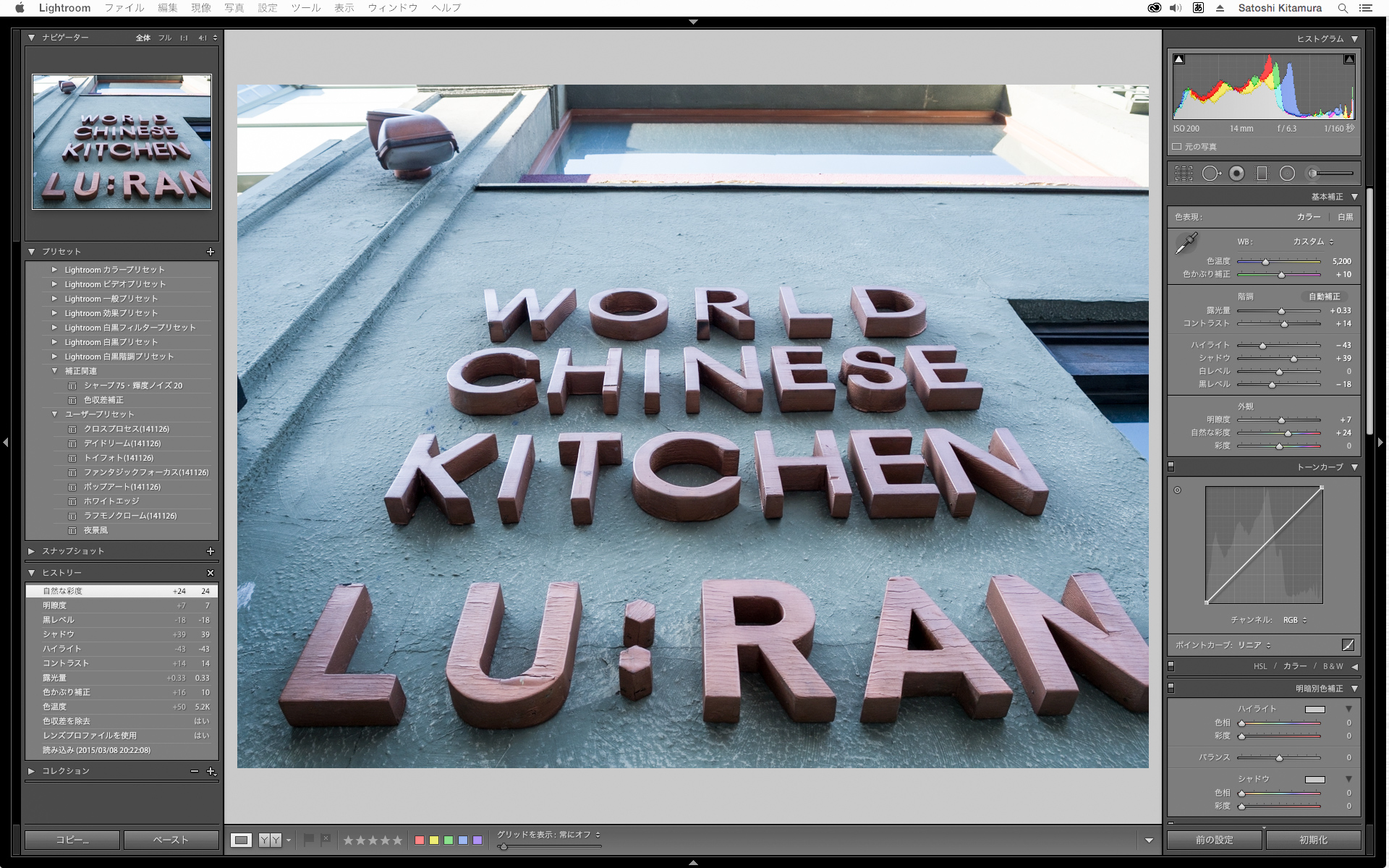Select the Red Eye Correction tool
Screen dimensions: 1389x868
click(x=1237, y=174)
